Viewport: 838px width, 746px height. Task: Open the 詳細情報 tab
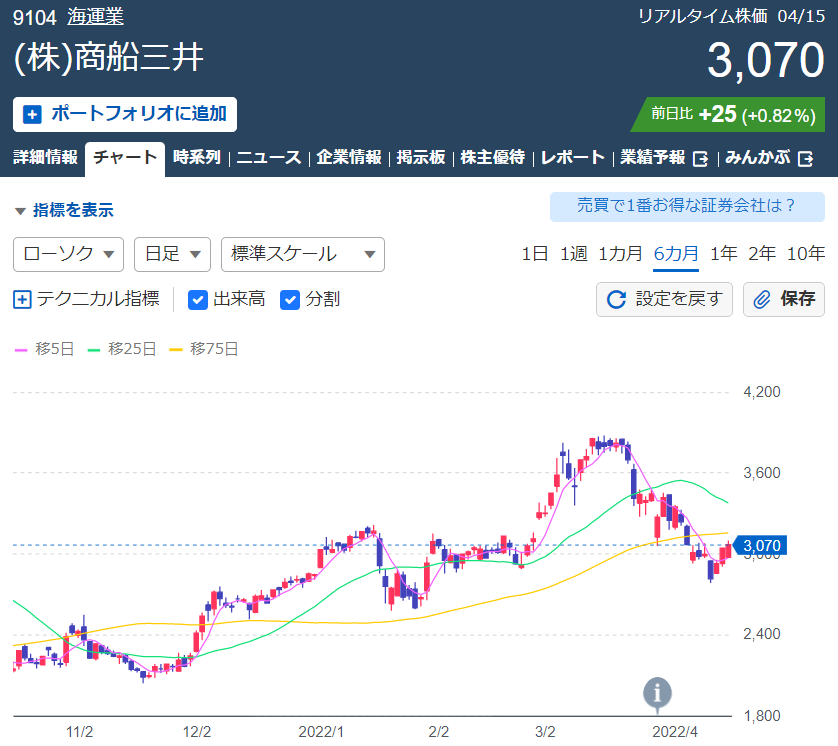(45, 158)
